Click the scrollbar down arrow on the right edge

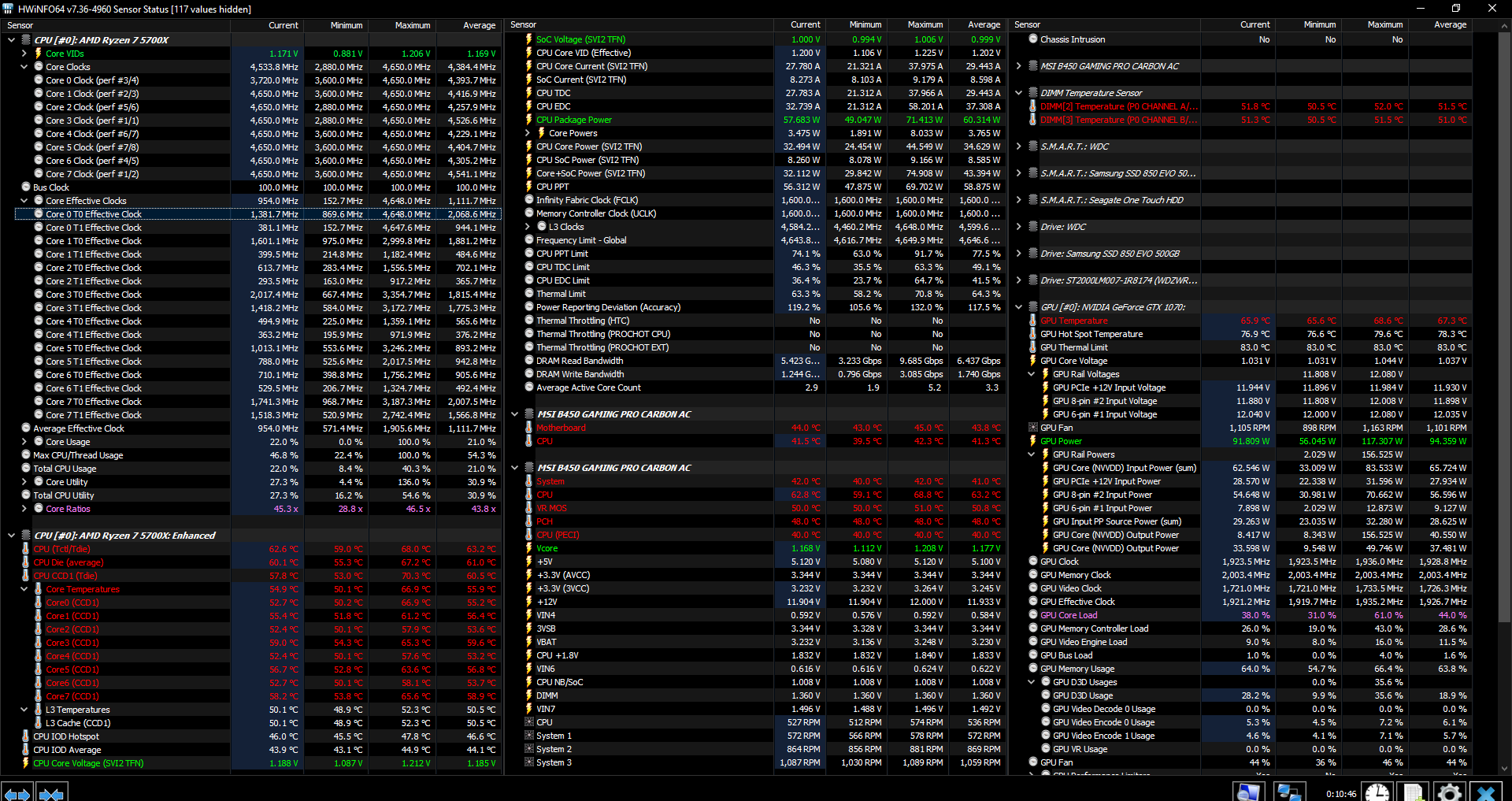coord(1505,769)
